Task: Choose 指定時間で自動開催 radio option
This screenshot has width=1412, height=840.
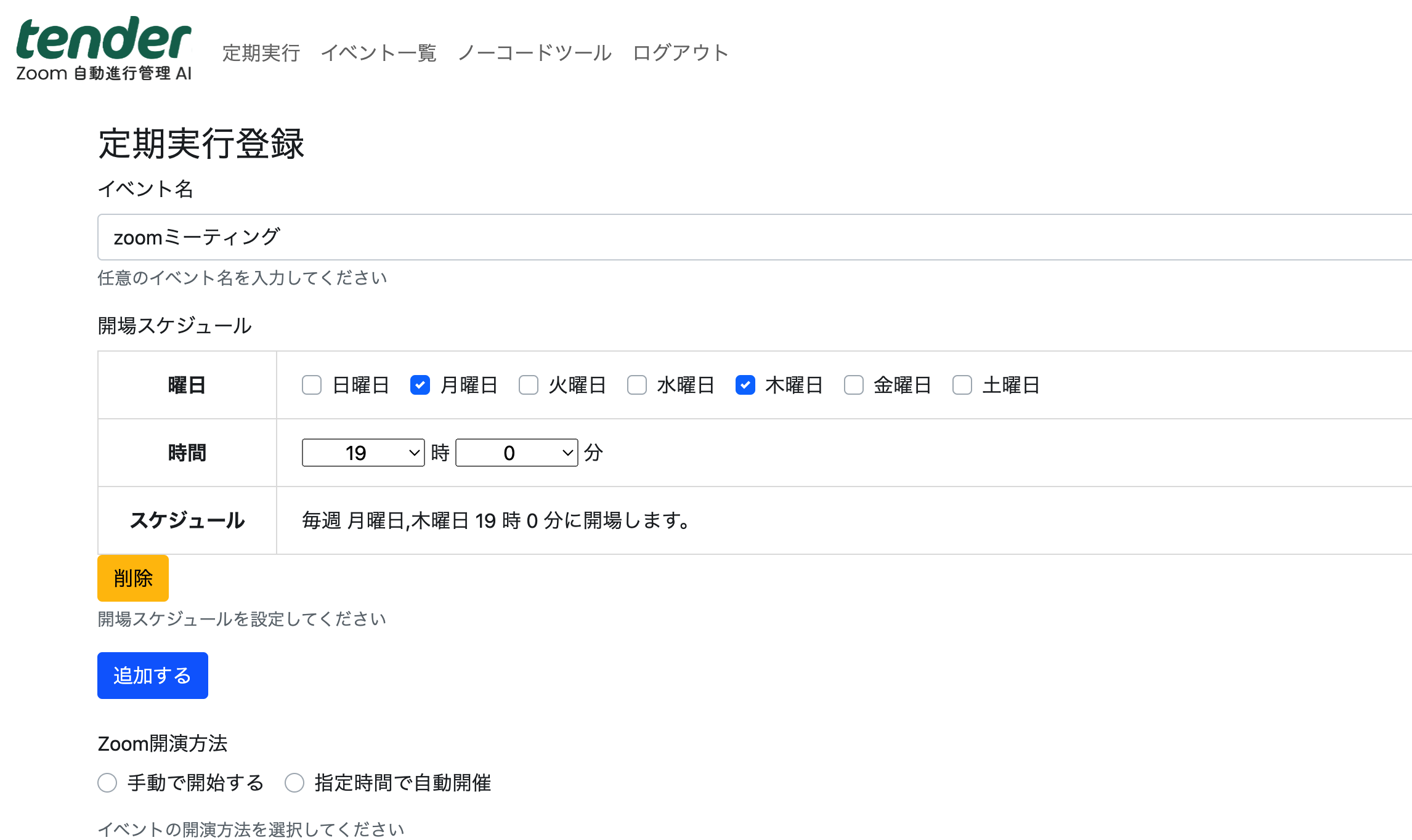Action: [294, 783]
